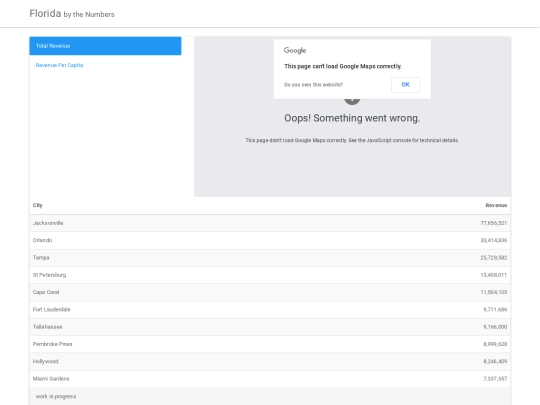Click Cape Coral's revenue value

[x=494, y=292]
